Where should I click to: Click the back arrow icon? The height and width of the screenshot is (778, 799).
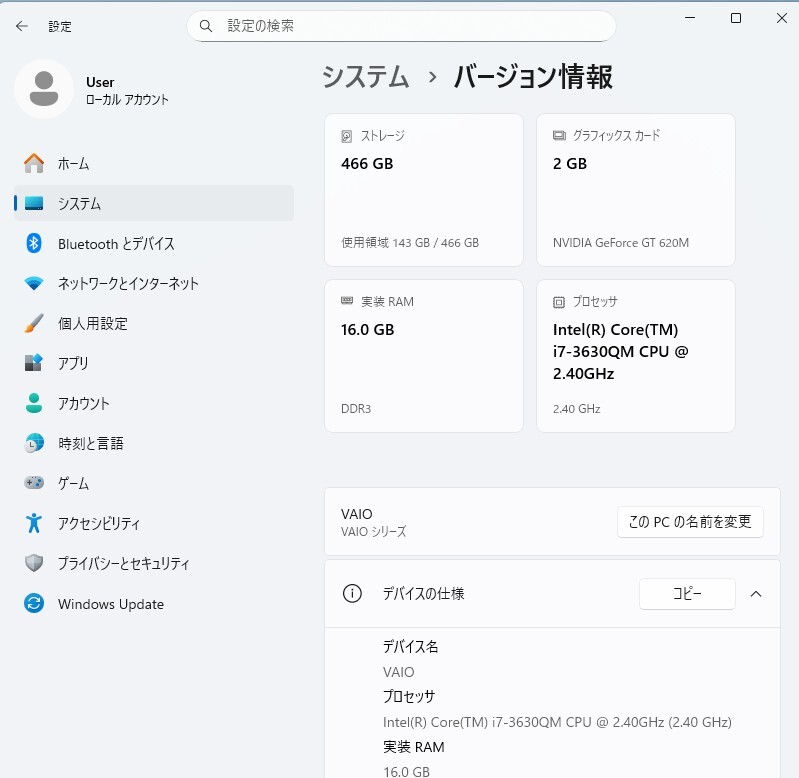[x=22, y=26]
